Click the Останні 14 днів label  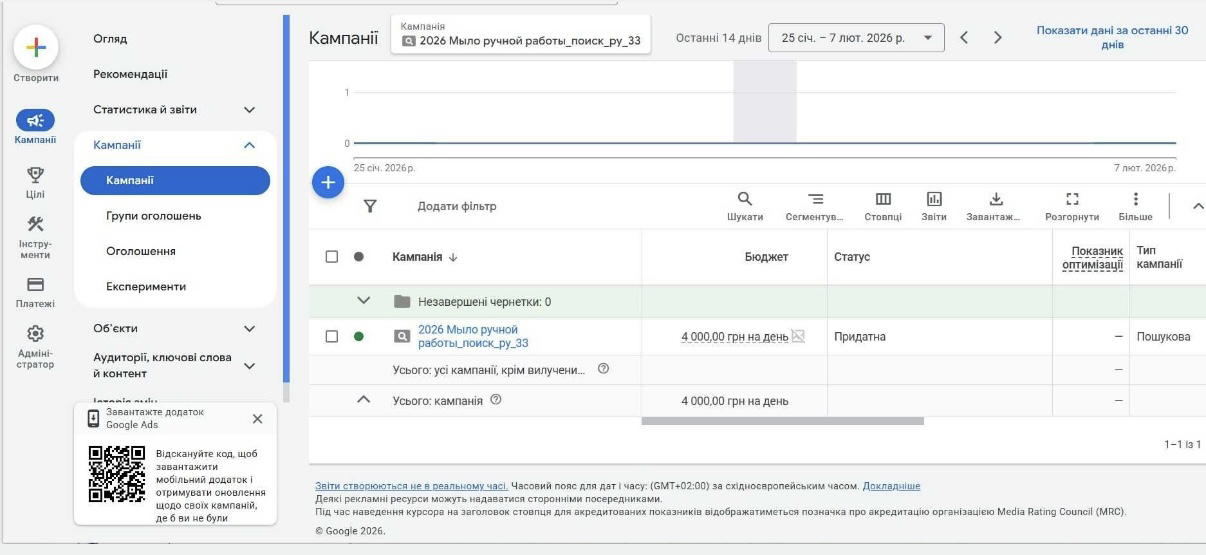[718, 38]
